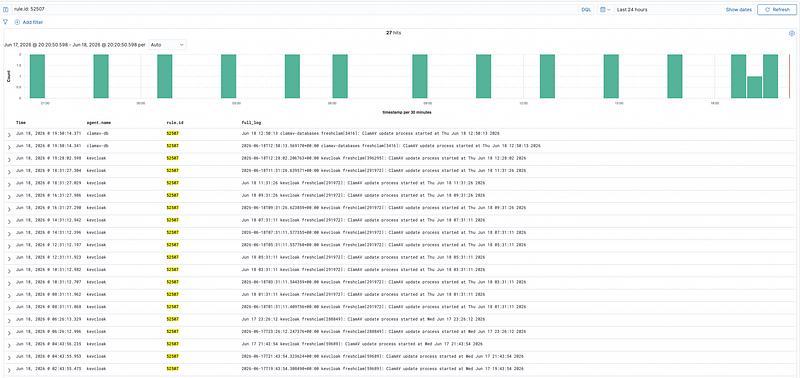800x378 pixels.
Task: Expand the 08:31:11.962 row
Action: 9,295
